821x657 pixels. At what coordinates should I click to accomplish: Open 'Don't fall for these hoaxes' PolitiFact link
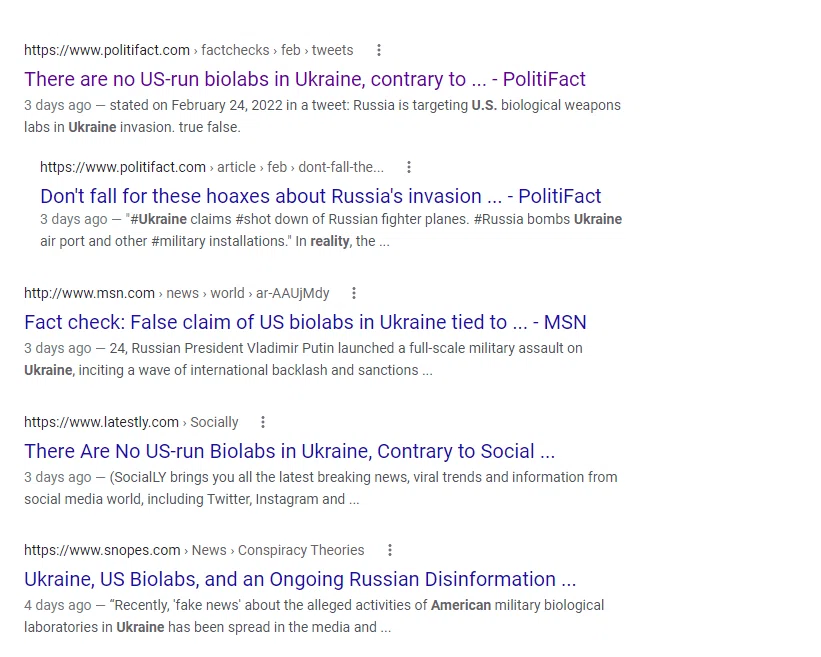tap(320, 196)
